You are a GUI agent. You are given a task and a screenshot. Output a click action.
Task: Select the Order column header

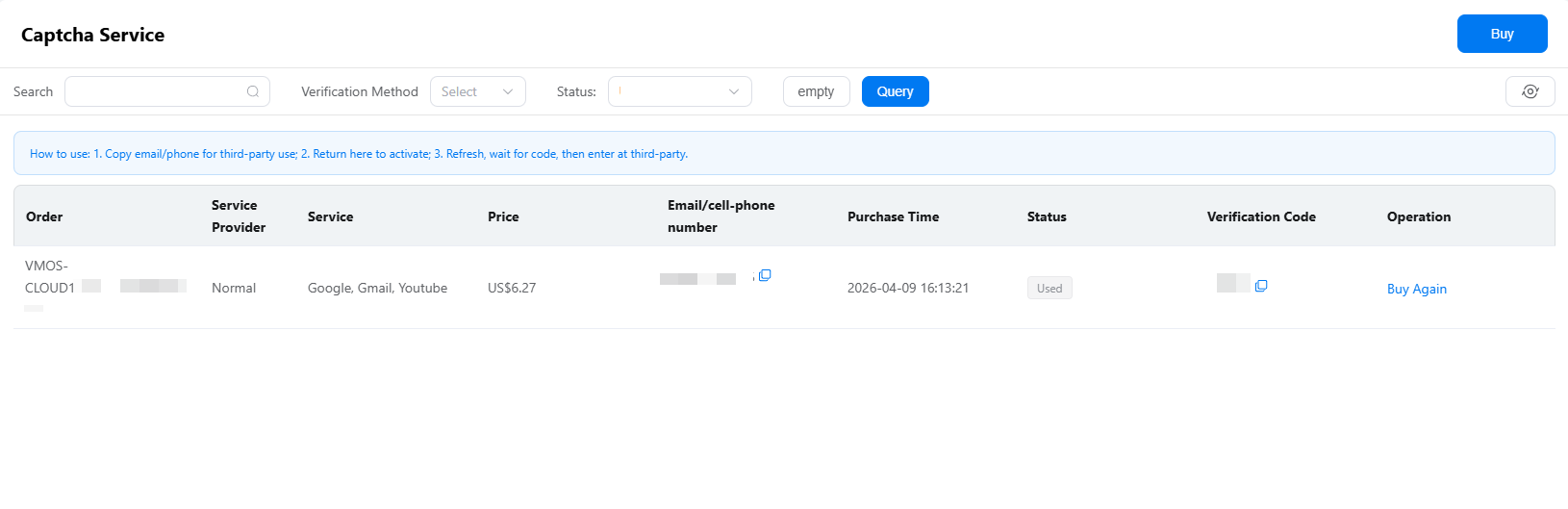coord(44,216)
